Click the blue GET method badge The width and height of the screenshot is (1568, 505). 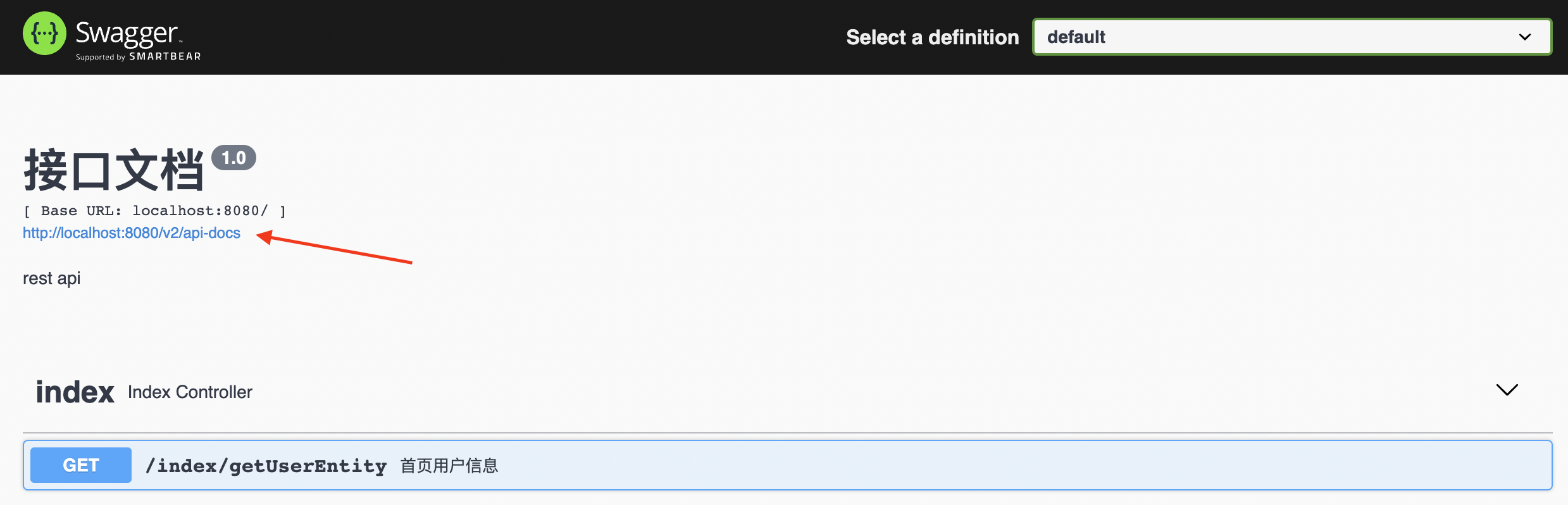[81, 465]
